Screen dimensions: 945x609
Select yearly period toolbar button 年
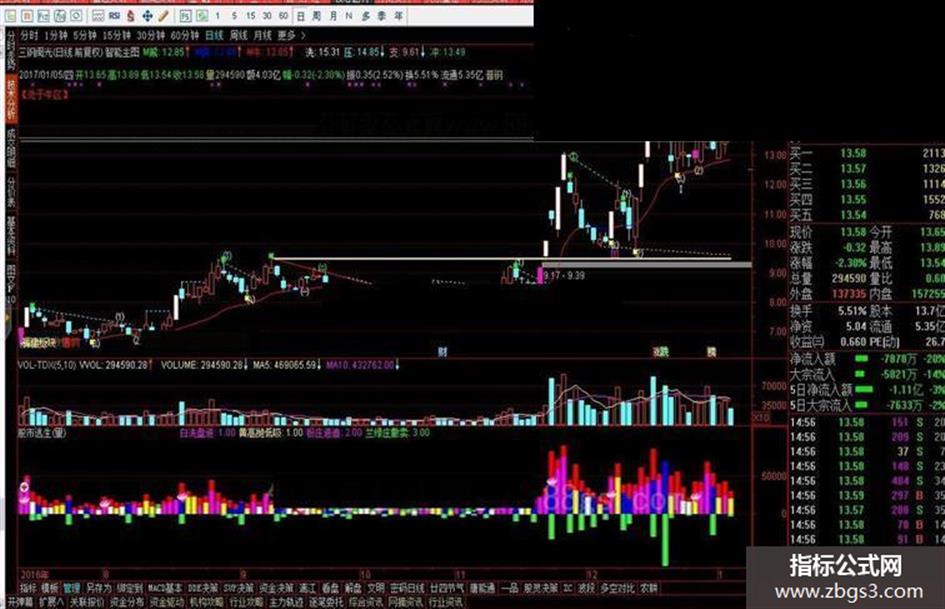pos(398,16)
